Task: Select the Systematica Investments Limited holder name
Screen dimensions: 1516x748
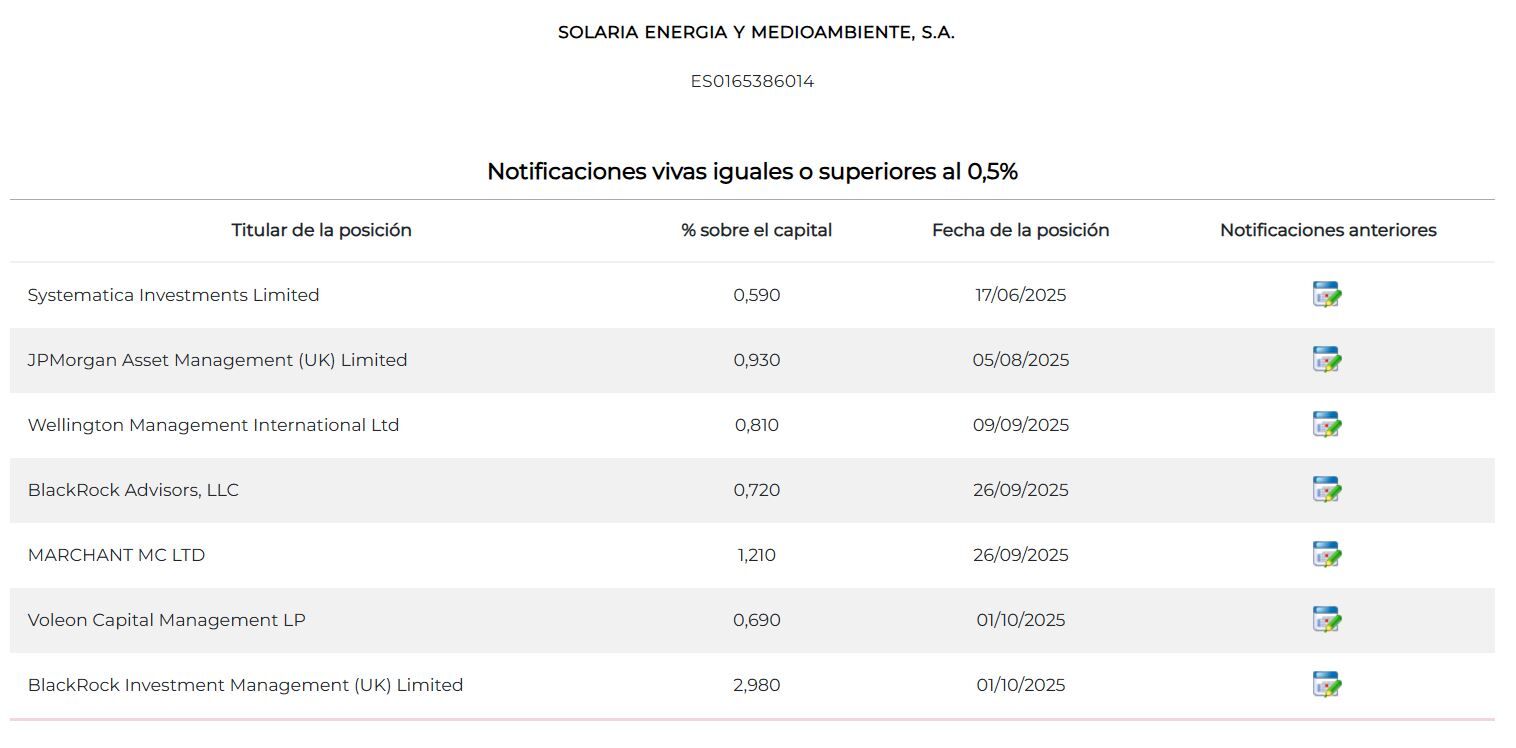Action: pos(173,295)
